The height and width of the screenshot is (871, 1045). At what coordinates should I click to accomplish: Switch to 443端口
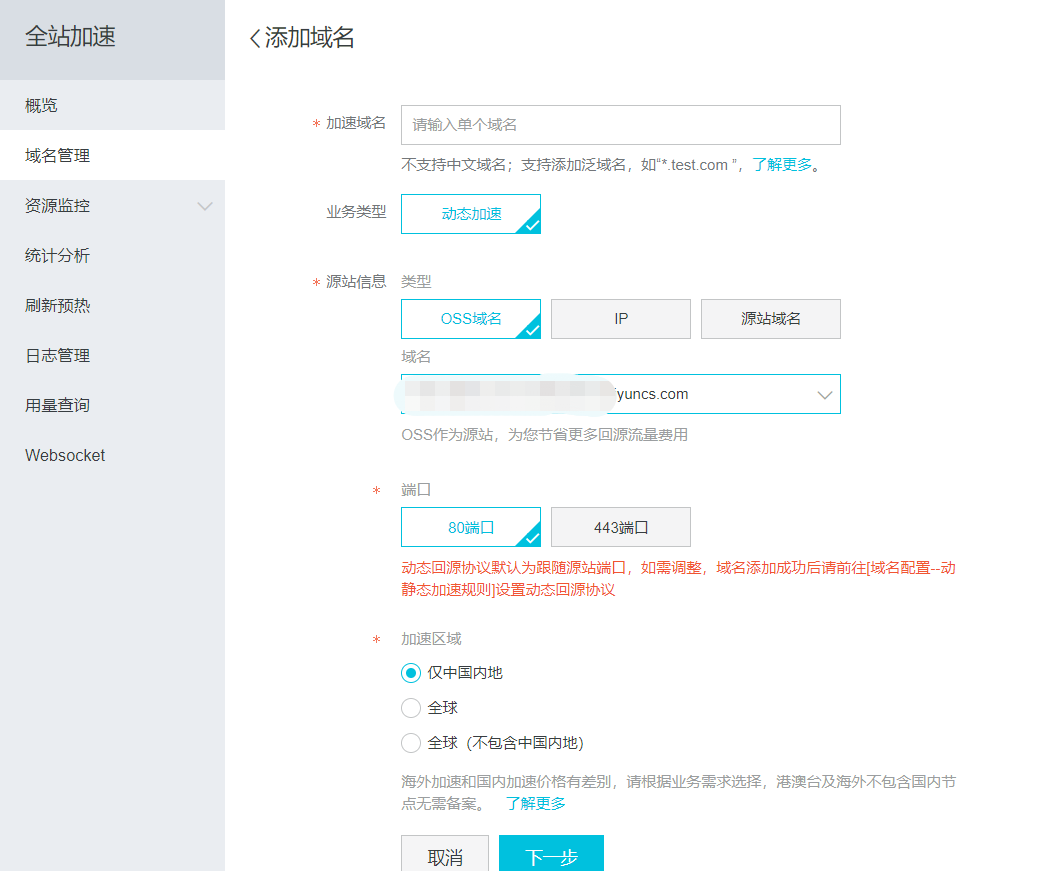pyautogui.click(x=620, y=527)
